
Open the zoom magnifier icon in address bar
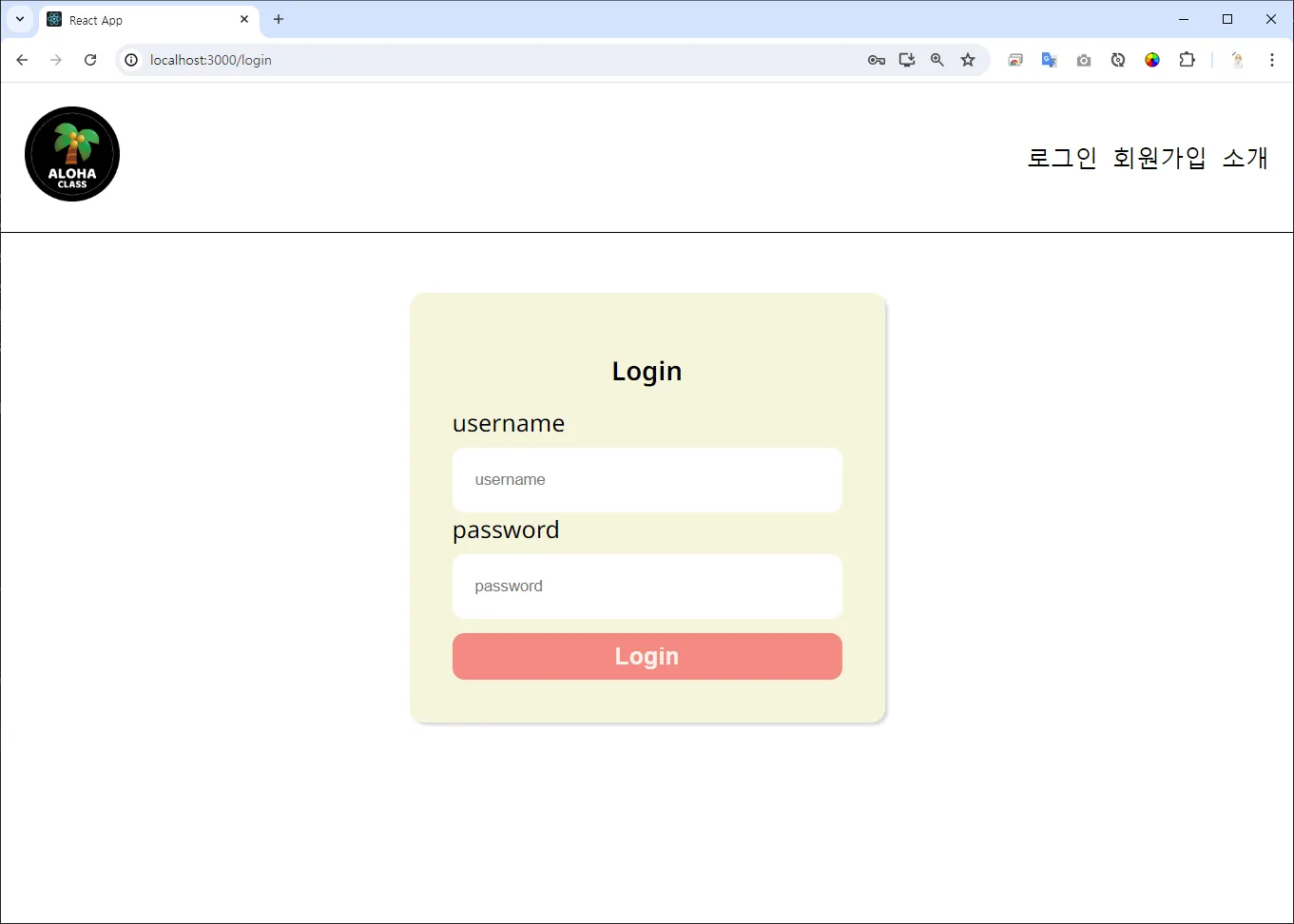pos(937,60)
